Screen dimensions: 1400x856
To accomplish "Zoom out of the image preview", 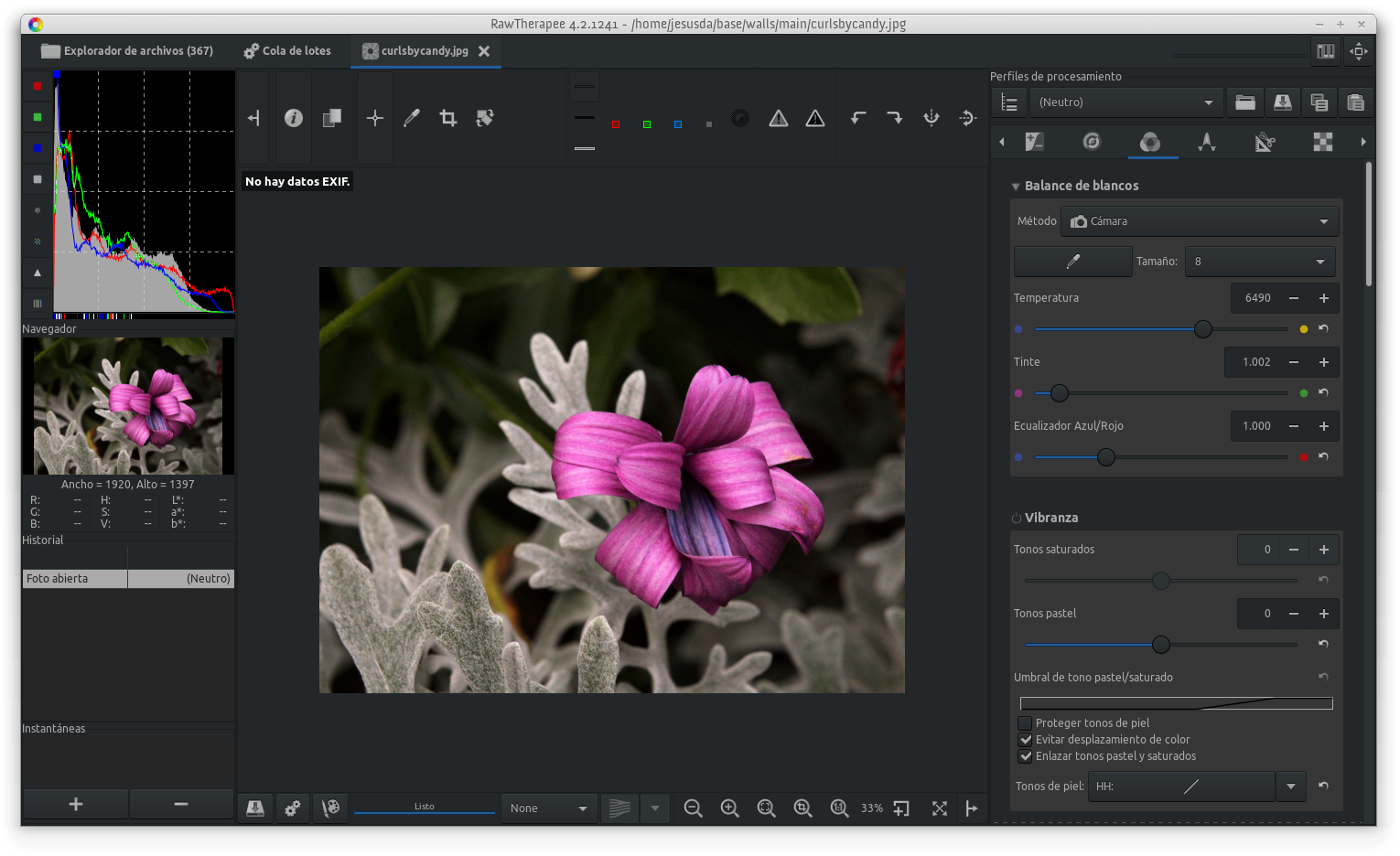I will click(x=693, y=808).
